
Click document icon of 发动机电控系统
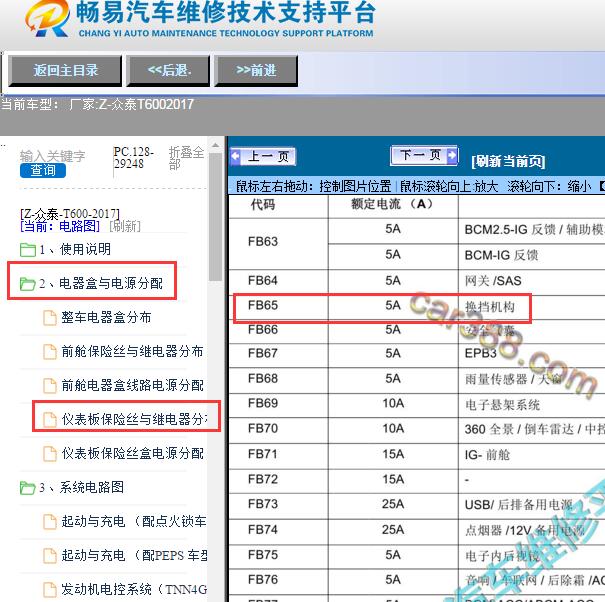click(50, 589)
